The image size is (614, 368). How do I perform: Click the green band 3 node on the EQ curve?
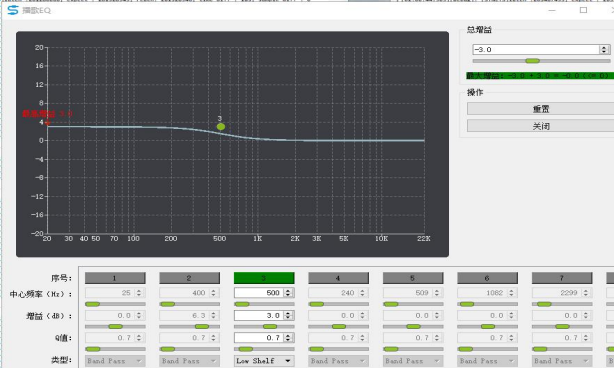pos(221,126)
